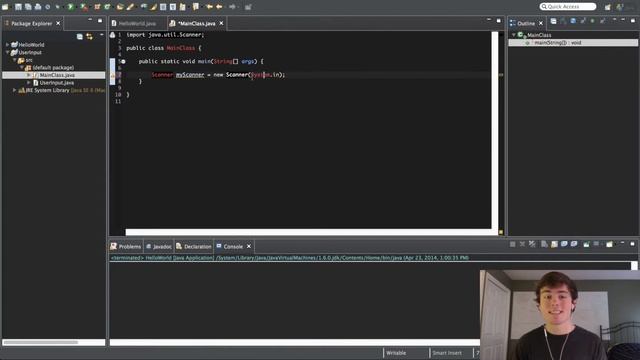Open the Javadoc tab
The width and height of the screenshot is (640, 360).
[x=159, y=247]
